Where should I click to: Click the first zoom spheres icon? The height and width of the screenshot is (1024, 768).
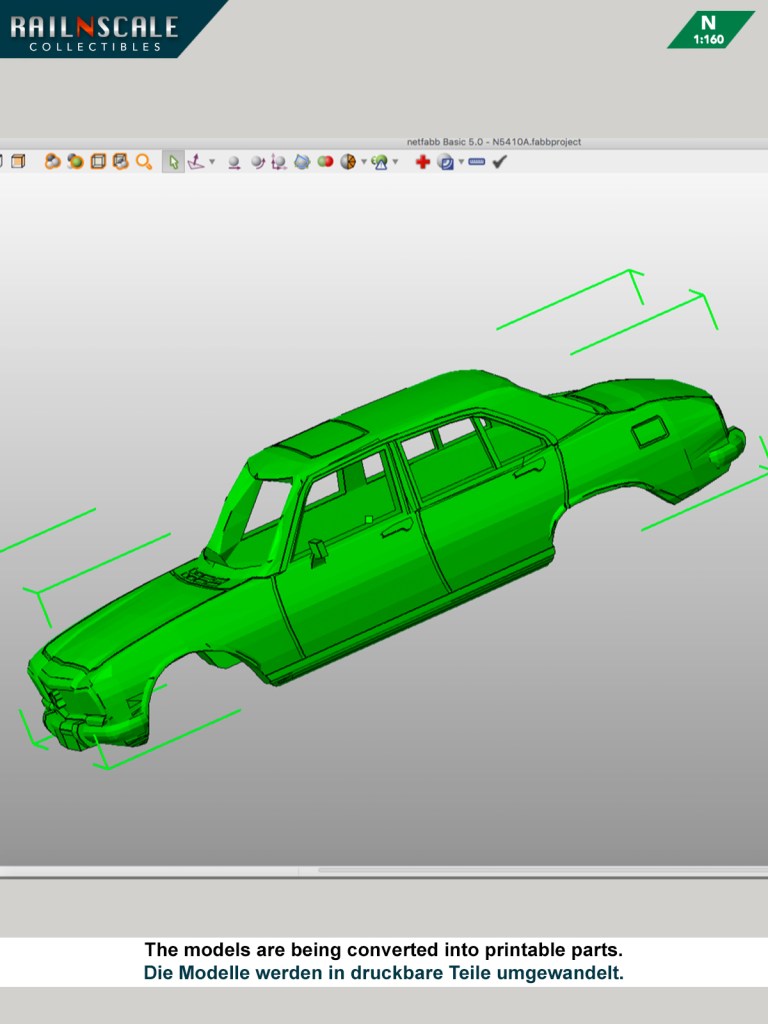click(52, 161)
